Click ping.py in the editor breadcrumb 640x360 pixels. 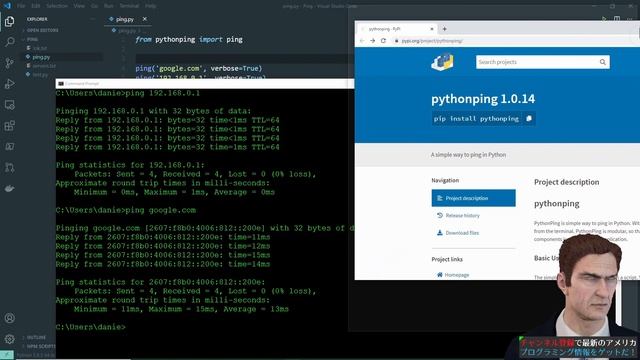tap(126, 31)
